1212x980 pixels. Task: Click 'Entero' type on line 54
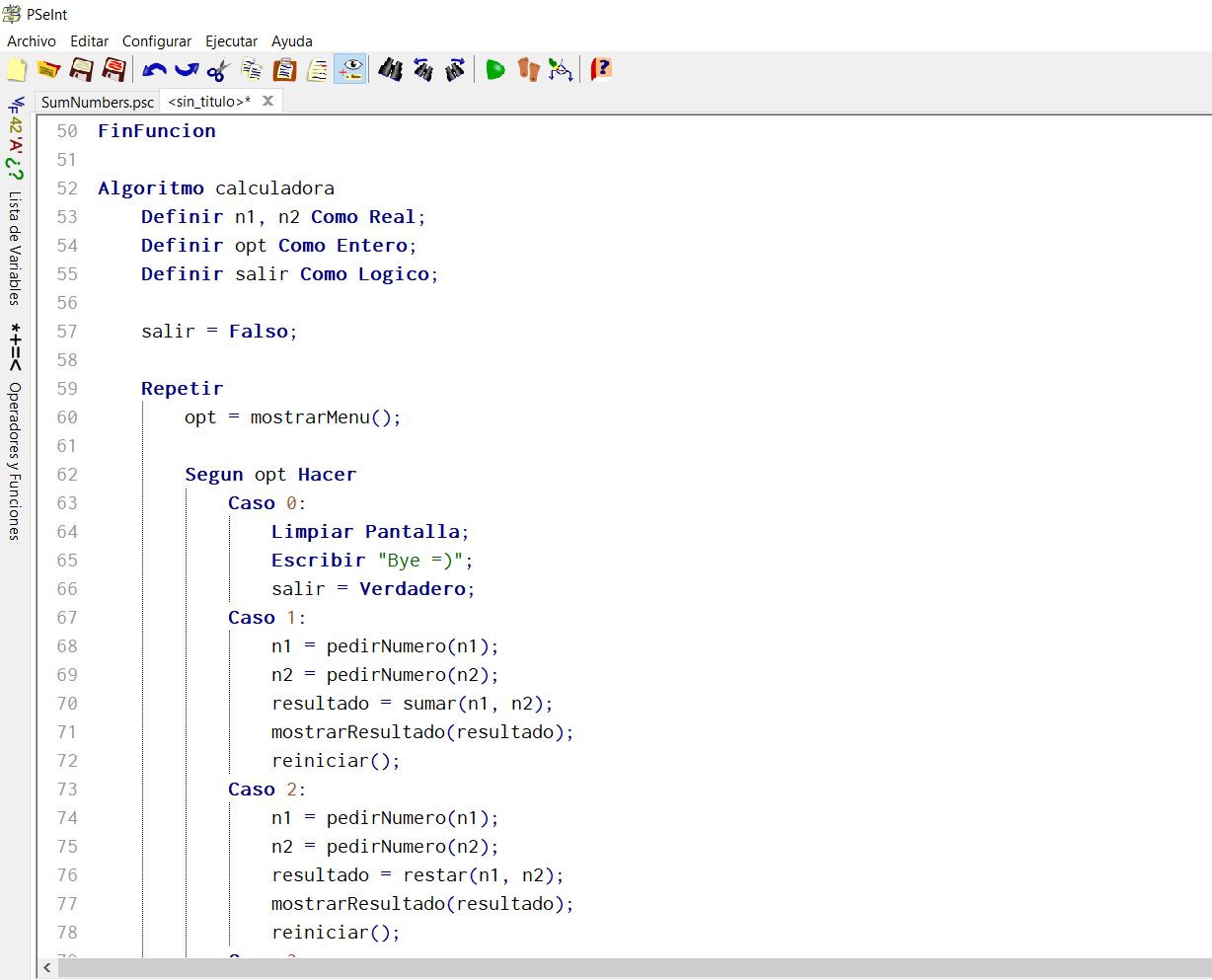point(372,245)
